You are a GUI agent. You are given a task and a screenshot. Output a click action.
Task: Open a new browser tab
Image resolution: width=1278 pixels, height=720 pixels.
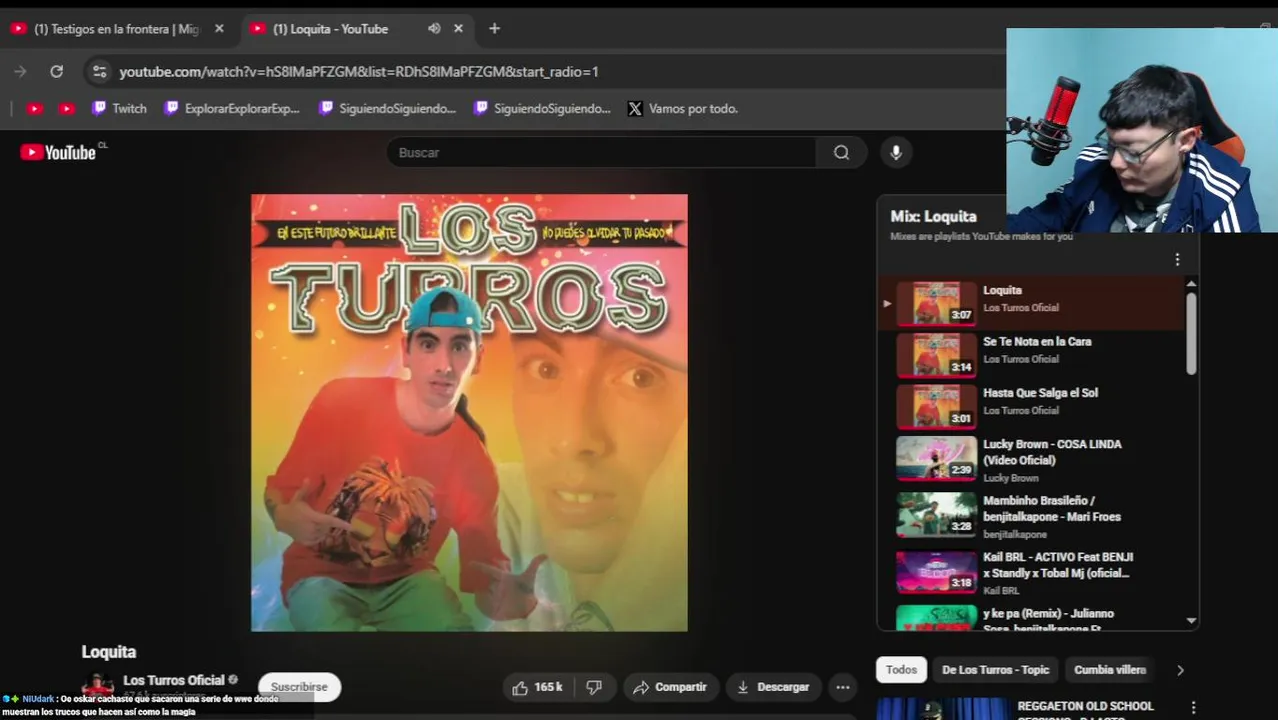[x=494, y=28]
